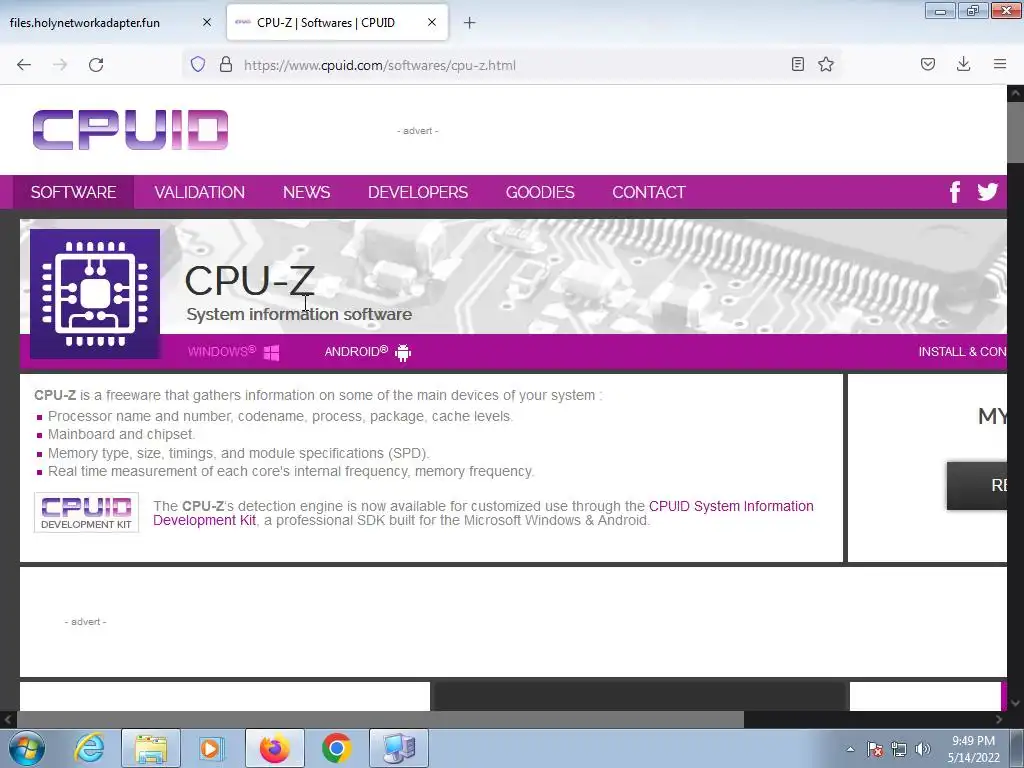Image resolution: width=1024 pixels, height=768 pixels.
Task: Click the dark button in right sidebar
Action: click(x=977, y=485)
